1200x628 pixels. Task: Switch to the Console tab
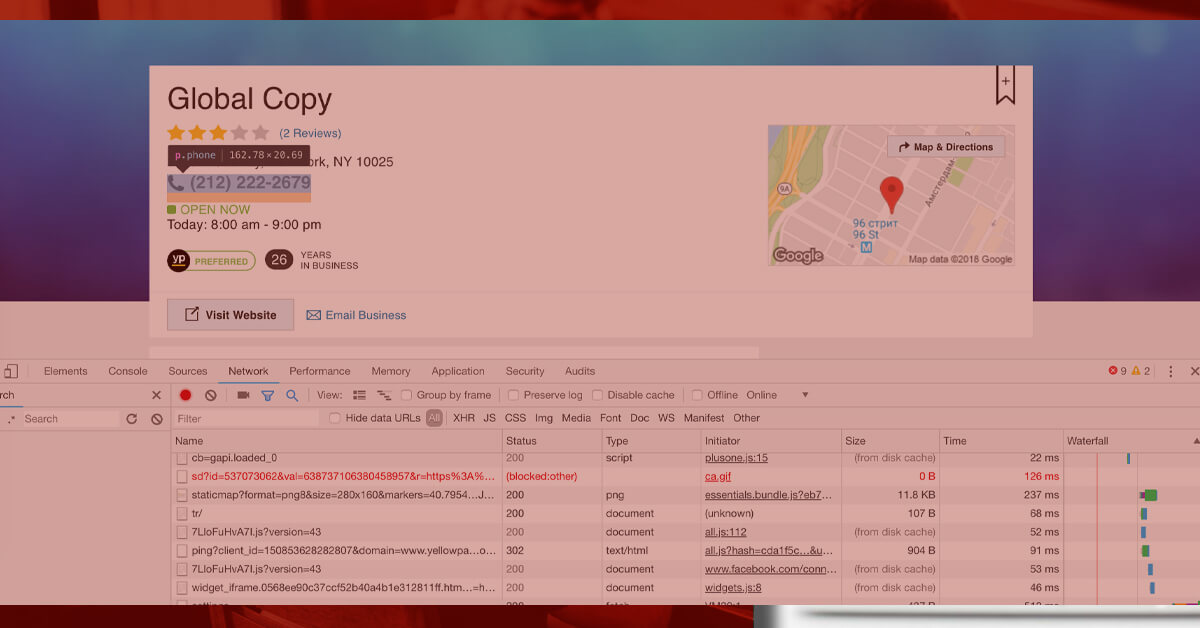pyautogui.click(x=128, y=371)
